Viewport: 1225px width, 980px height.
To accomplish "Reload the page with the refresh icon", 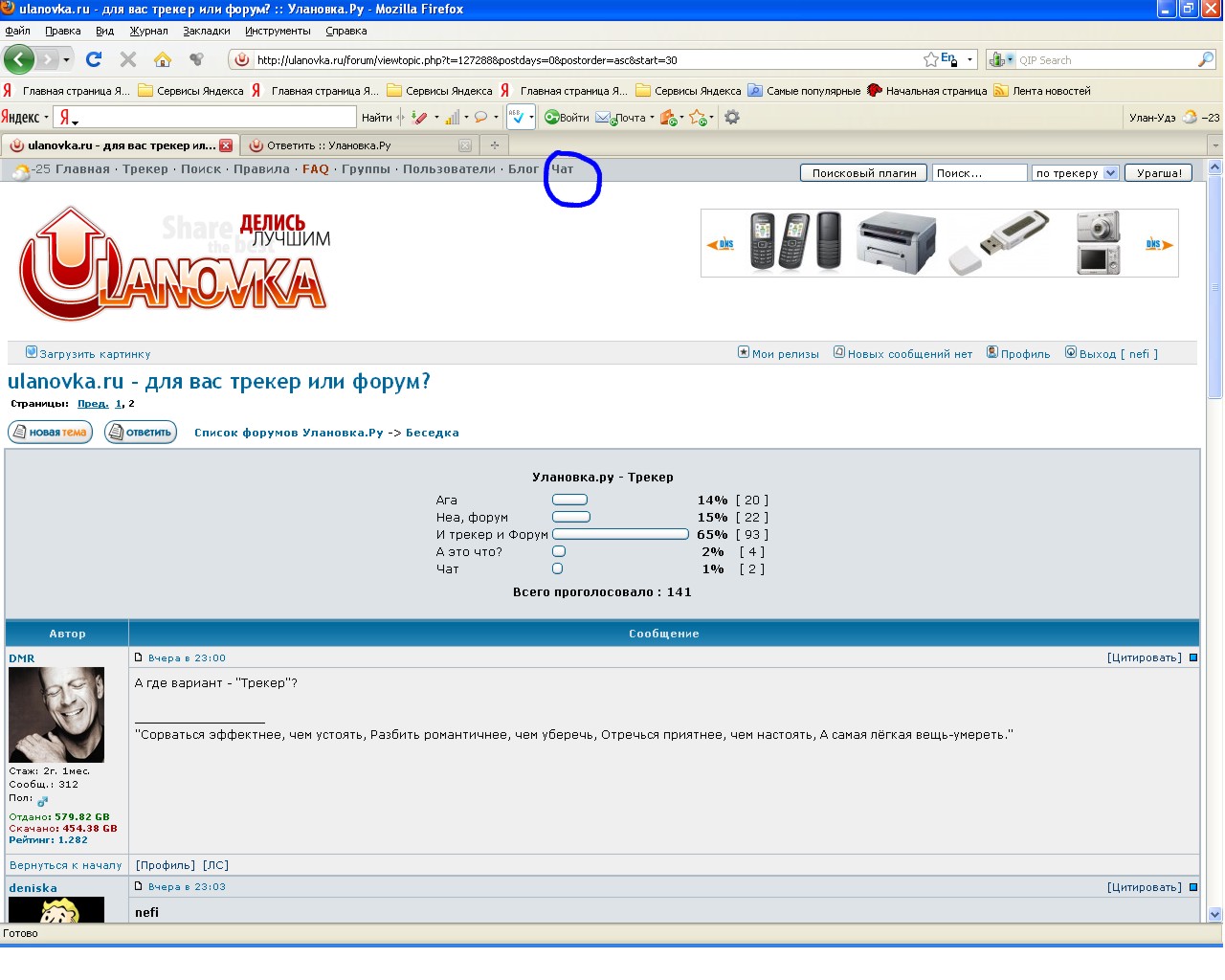I will [94, 59].
